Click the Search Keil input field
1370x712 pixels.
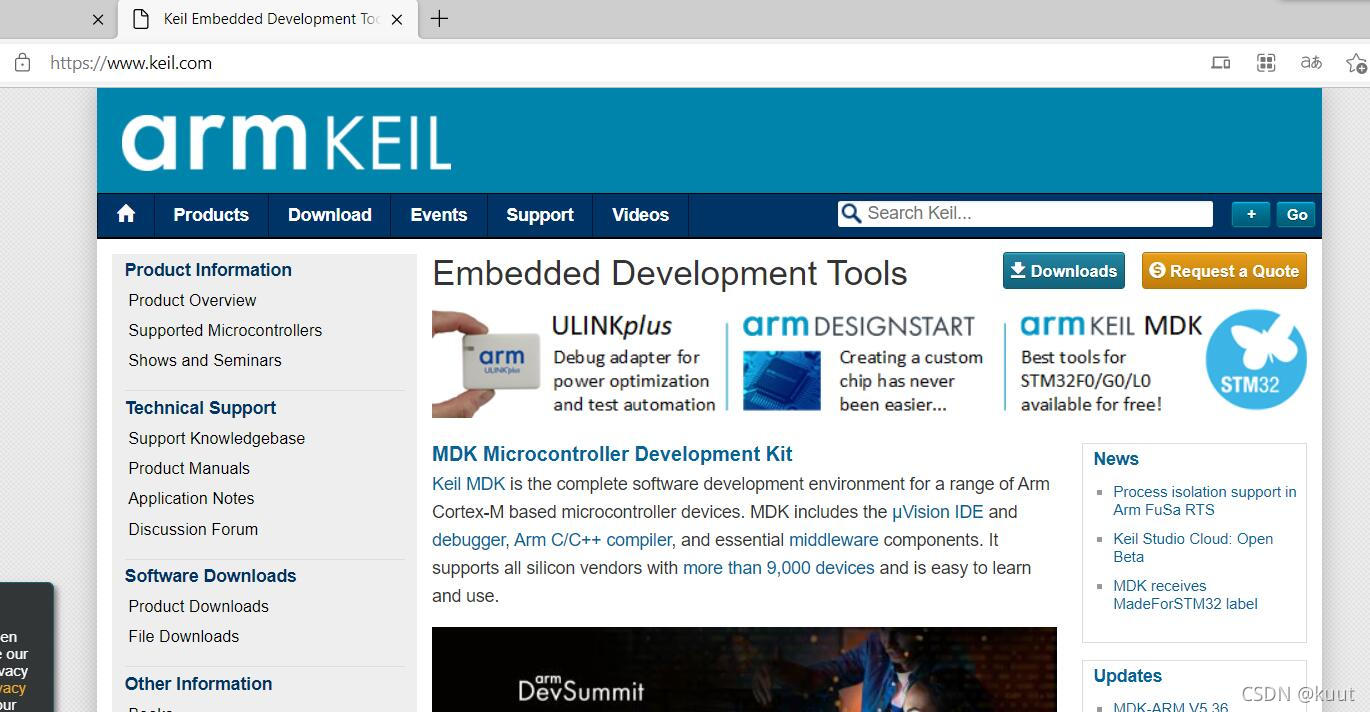click(x=1025, y=214)
